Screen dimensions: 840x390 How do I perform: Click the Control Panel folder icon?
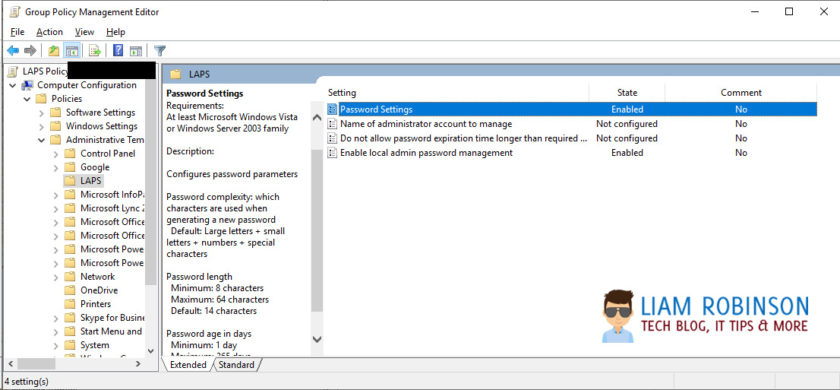coord(70,154)
